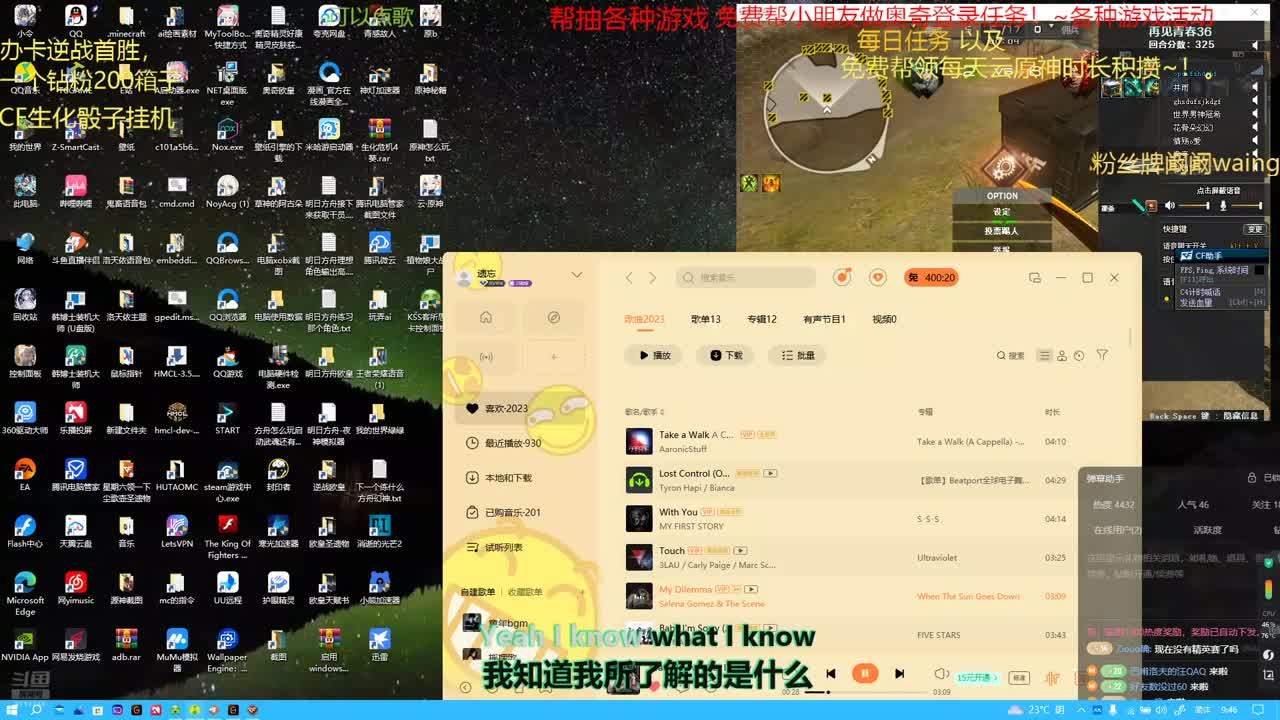Seek within the song progress bar
This screenshot has height=720, width=1280.
click(866, 692)
